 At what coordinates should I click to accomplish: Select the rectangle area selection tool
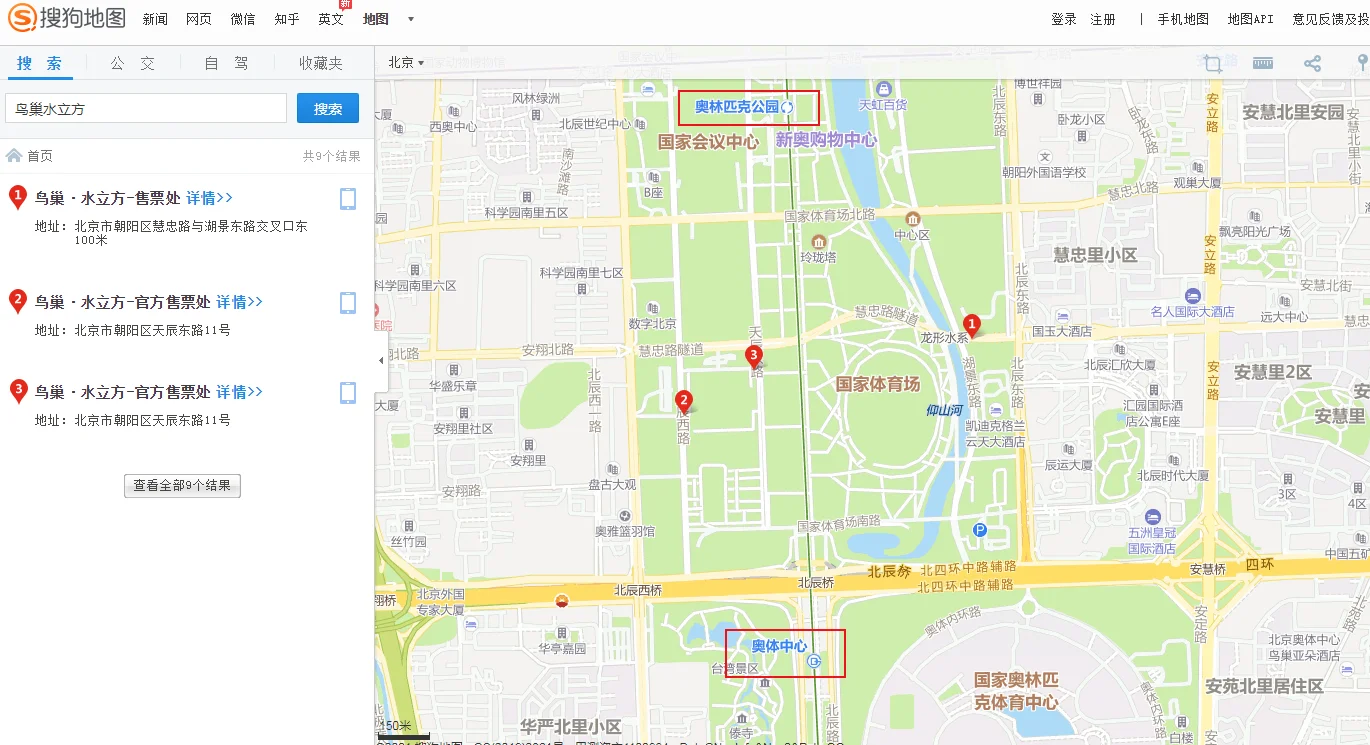[x=1212, y=63]
